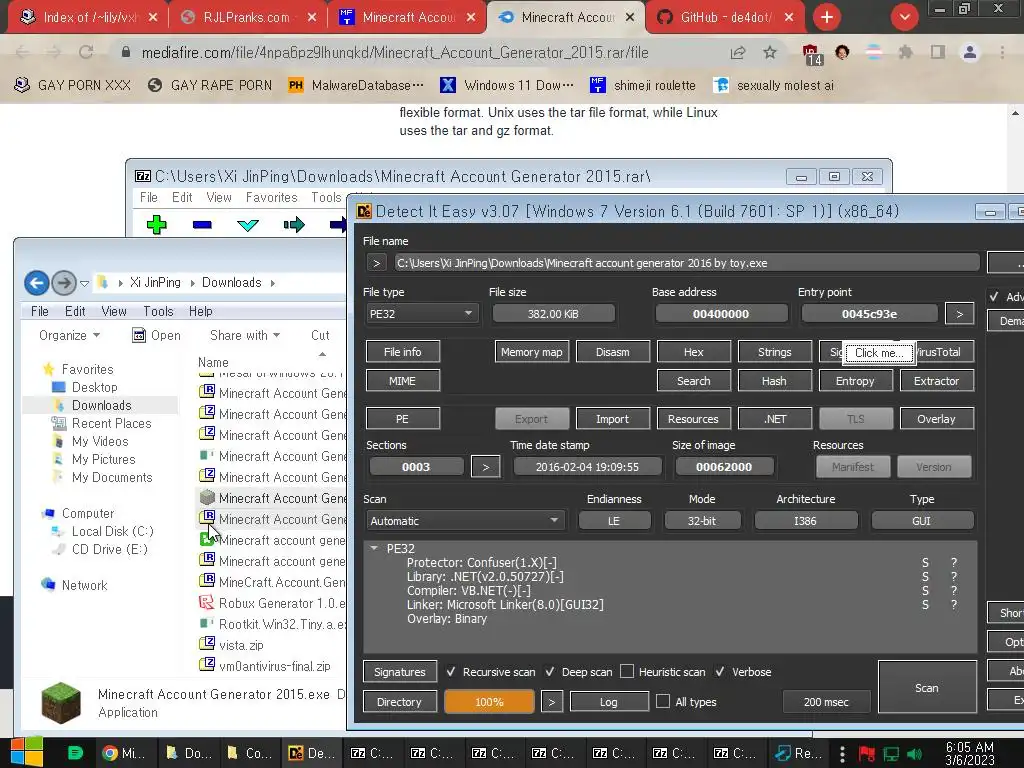Open the Tools menu in Explorer
The height and width of the screenshot is (768, 1024).
coord(158,312)
